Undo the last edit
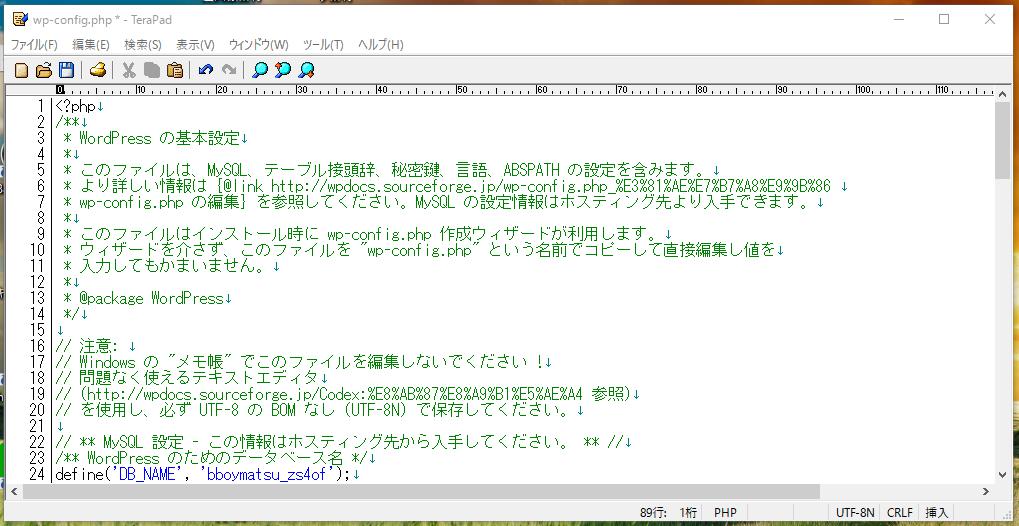This screenshot has height=526, width=1019. pyautogui.click(x=206, y=70)
